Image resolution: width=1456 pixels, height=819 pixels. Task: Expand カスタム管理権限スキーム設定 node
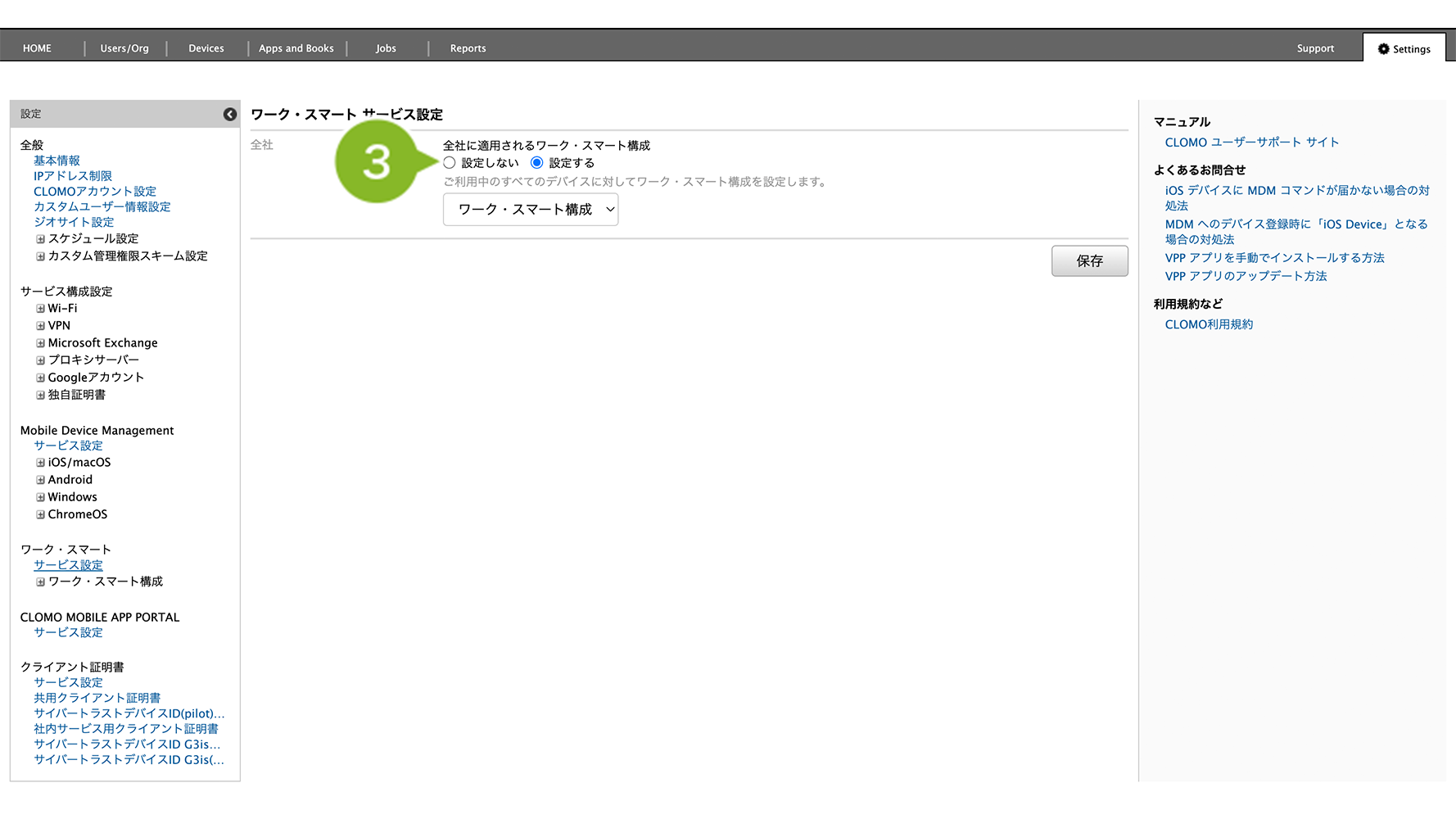[40, 256]
